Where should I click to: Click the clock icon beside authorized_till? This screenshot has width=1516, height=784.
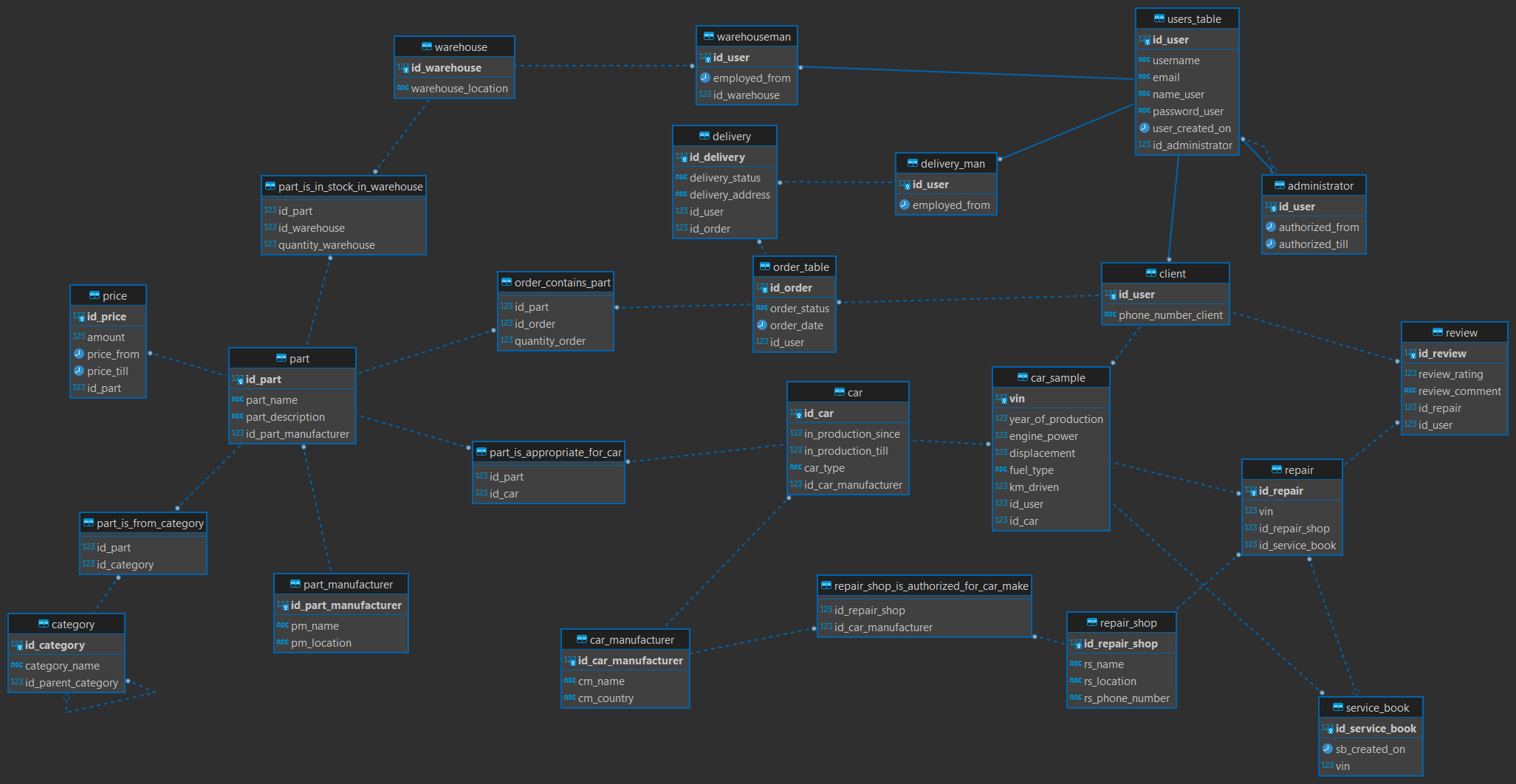pos(1271,244)
